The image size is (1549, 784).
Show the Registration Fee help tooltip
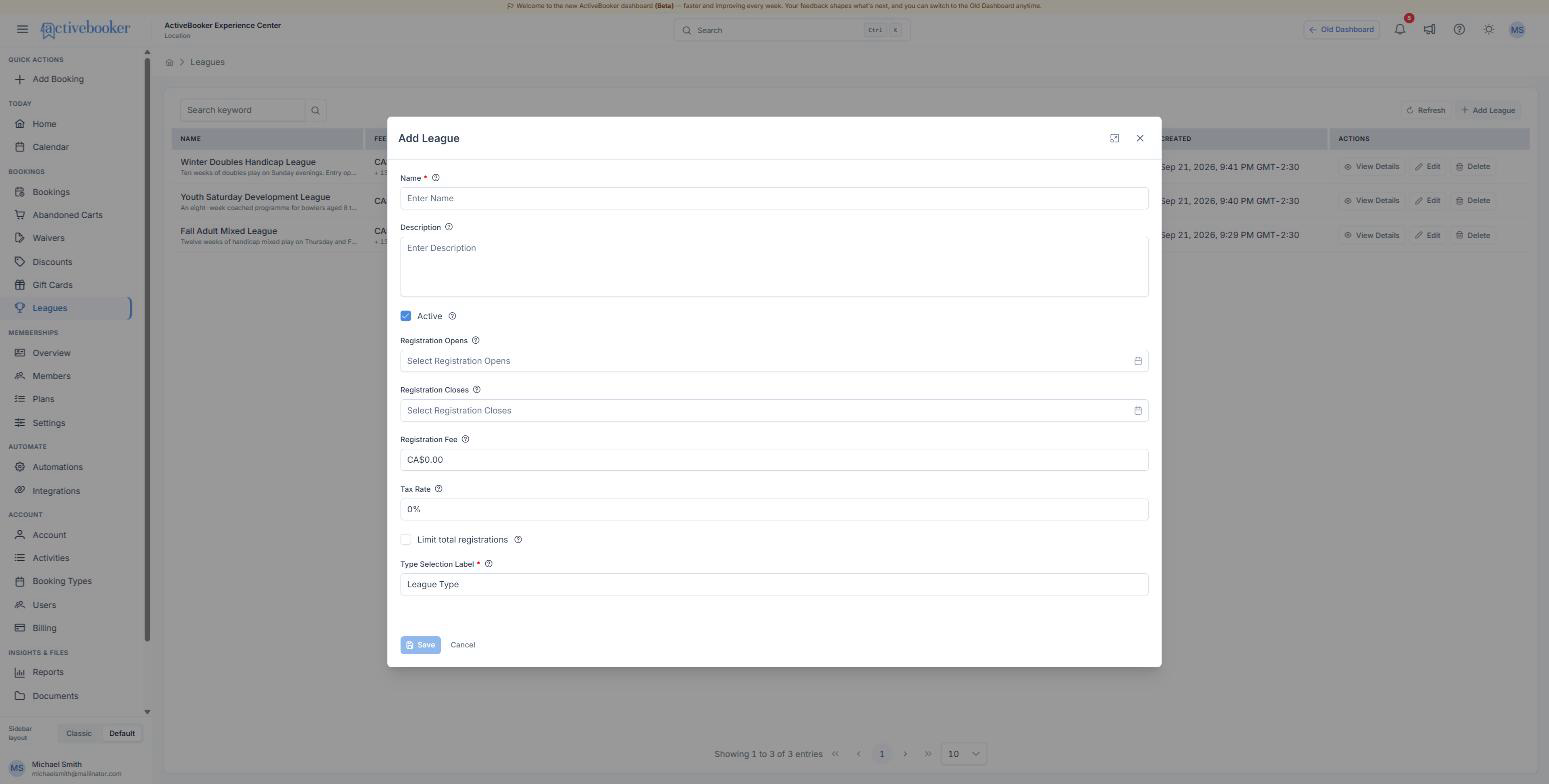point(465,439)
